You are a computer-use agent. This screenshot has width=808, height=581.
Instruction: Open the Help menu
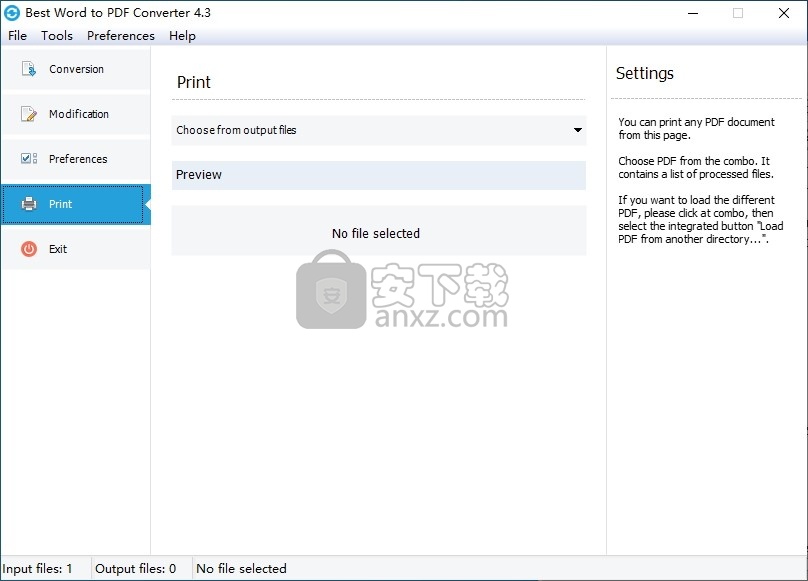click(x=182, y=36)
